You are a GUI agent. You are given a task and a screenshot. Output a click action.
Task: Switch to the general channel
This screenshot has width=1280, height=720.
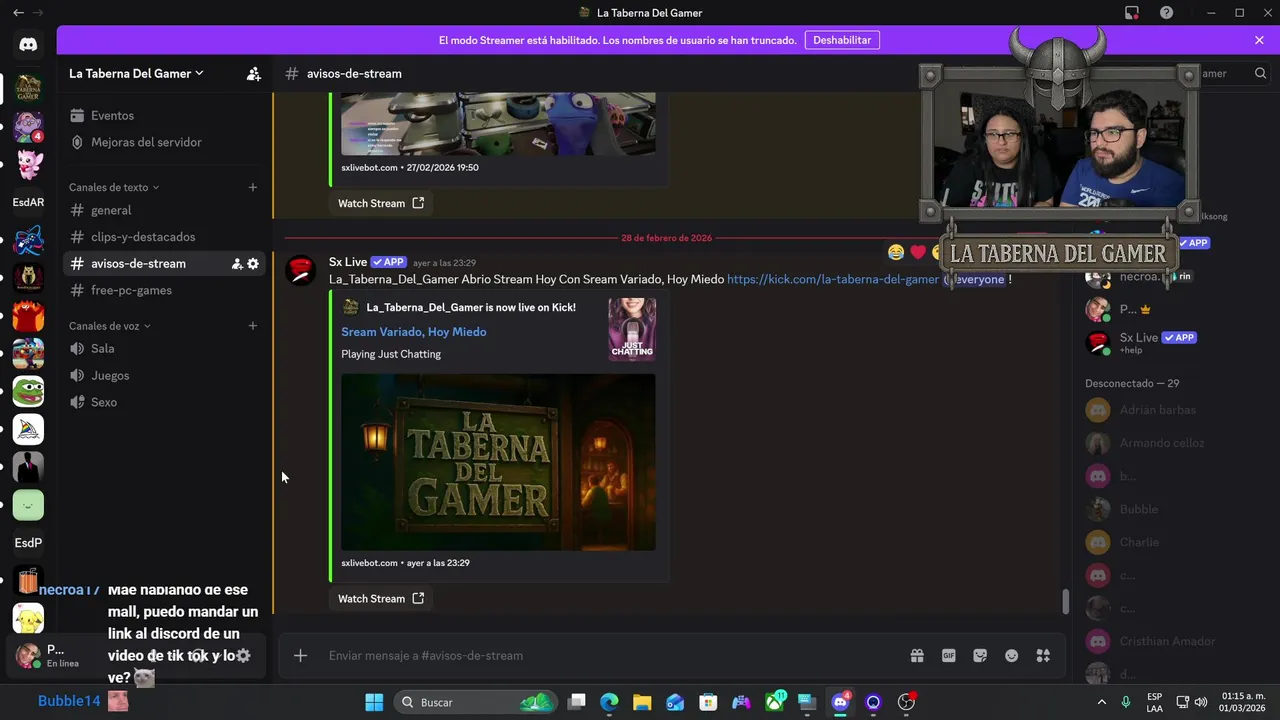[164, 210]
